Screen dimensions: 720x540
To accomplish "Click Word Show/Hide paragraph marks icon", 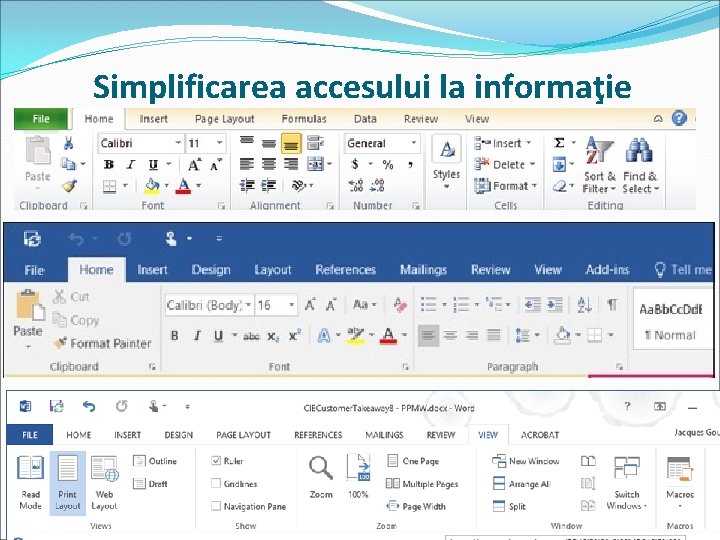I will pyautogui.click(x=612, y=304).
